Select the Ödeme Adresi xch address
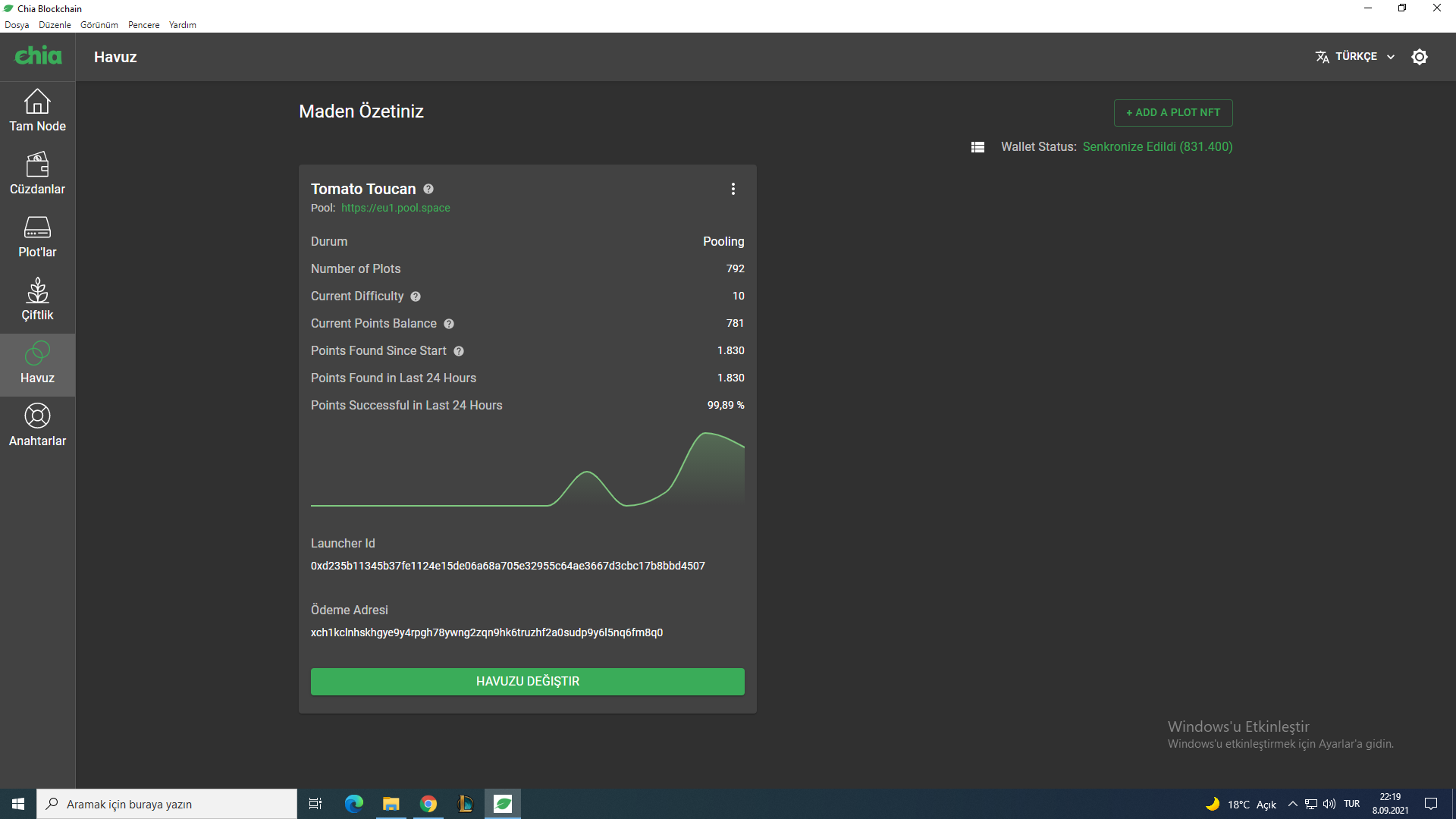This screenshot has height=819, width=1456. pos(487,632)
